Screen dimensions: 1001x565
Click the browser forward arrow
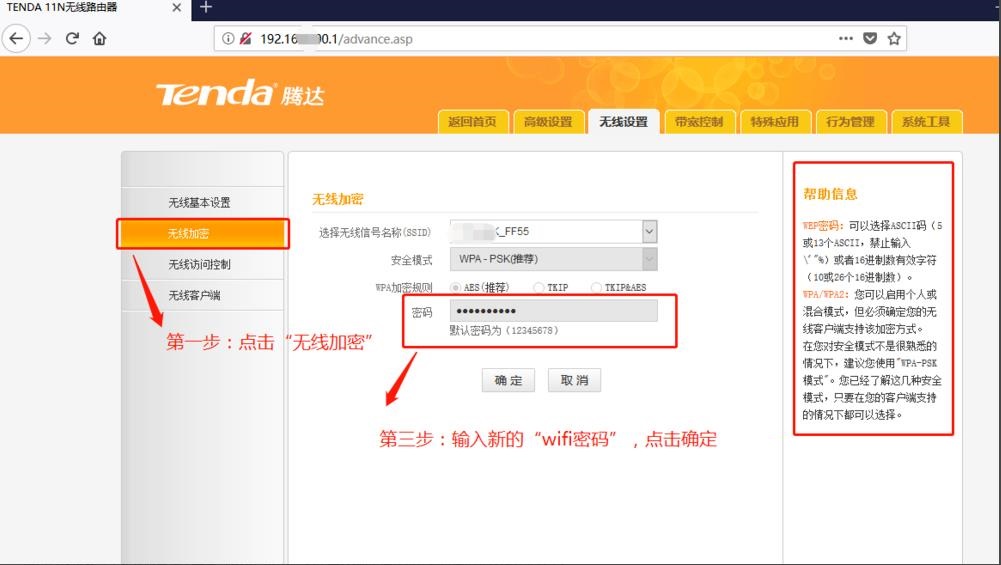(x=45, y=38)
